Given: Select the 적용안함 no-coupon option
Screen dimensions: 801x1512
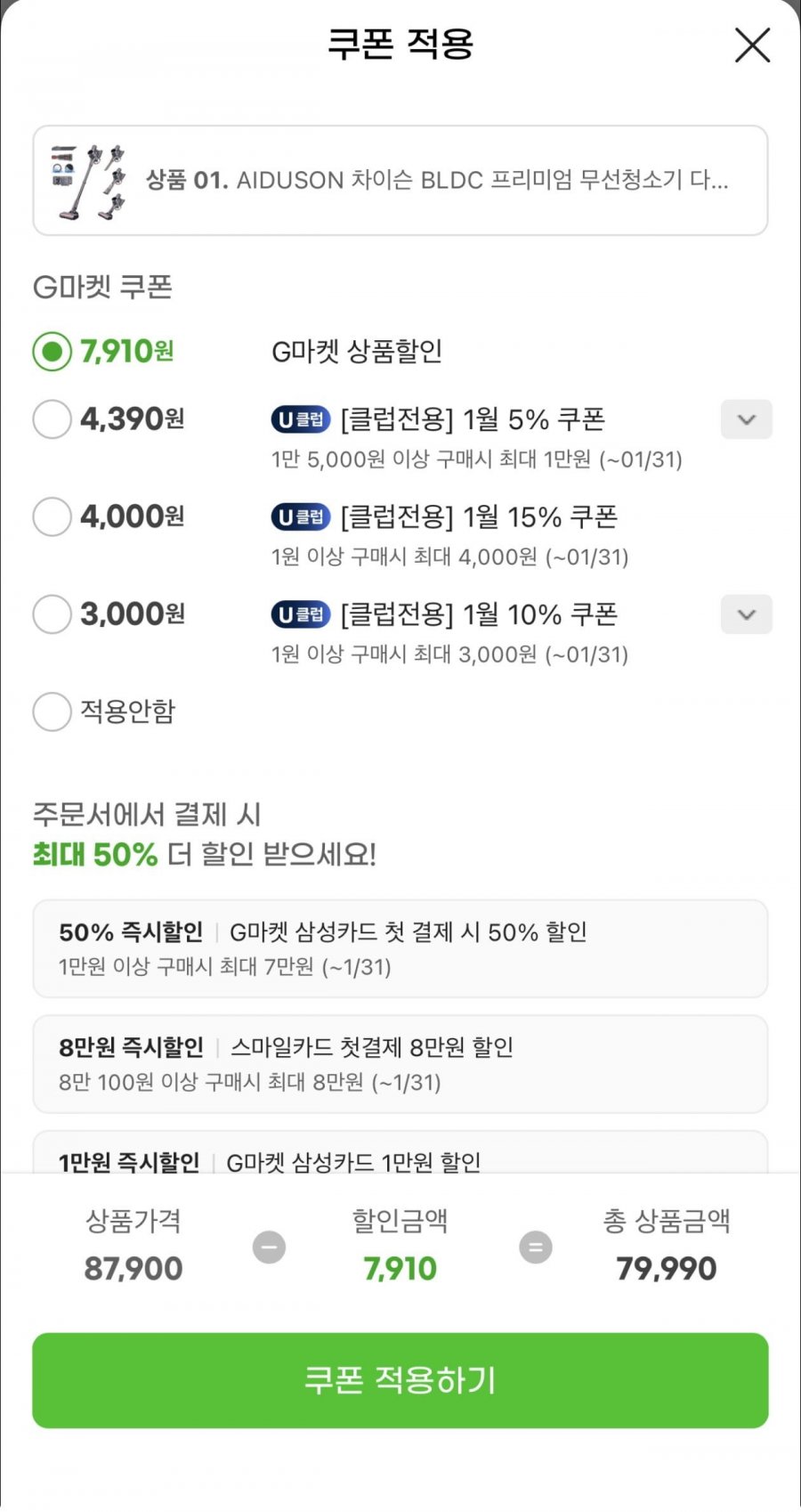Looking at the screenshot, I should point(52,711).
